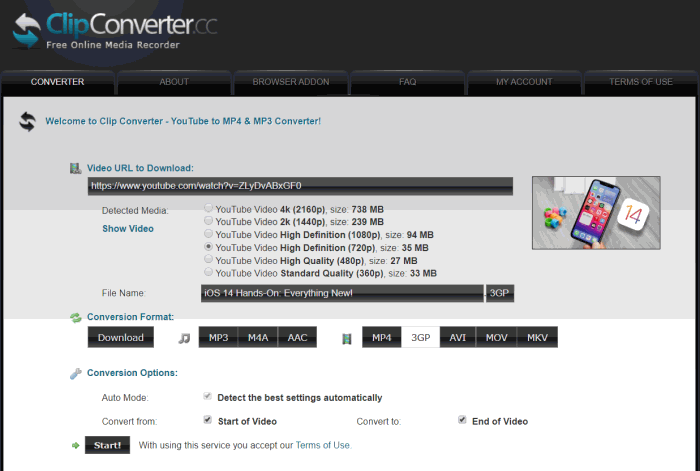Toggle the Start of Video checkbox
The width and height of the screenshot is (700, 471).
click(208, 420)
